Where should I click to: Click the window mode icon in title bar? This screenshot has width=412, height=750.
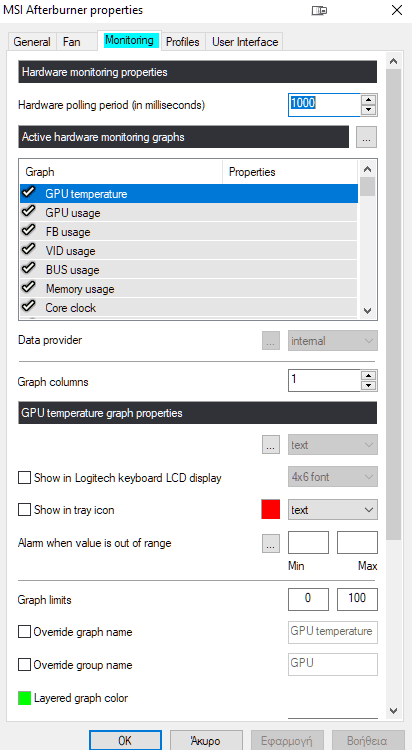tap(320, 10)
